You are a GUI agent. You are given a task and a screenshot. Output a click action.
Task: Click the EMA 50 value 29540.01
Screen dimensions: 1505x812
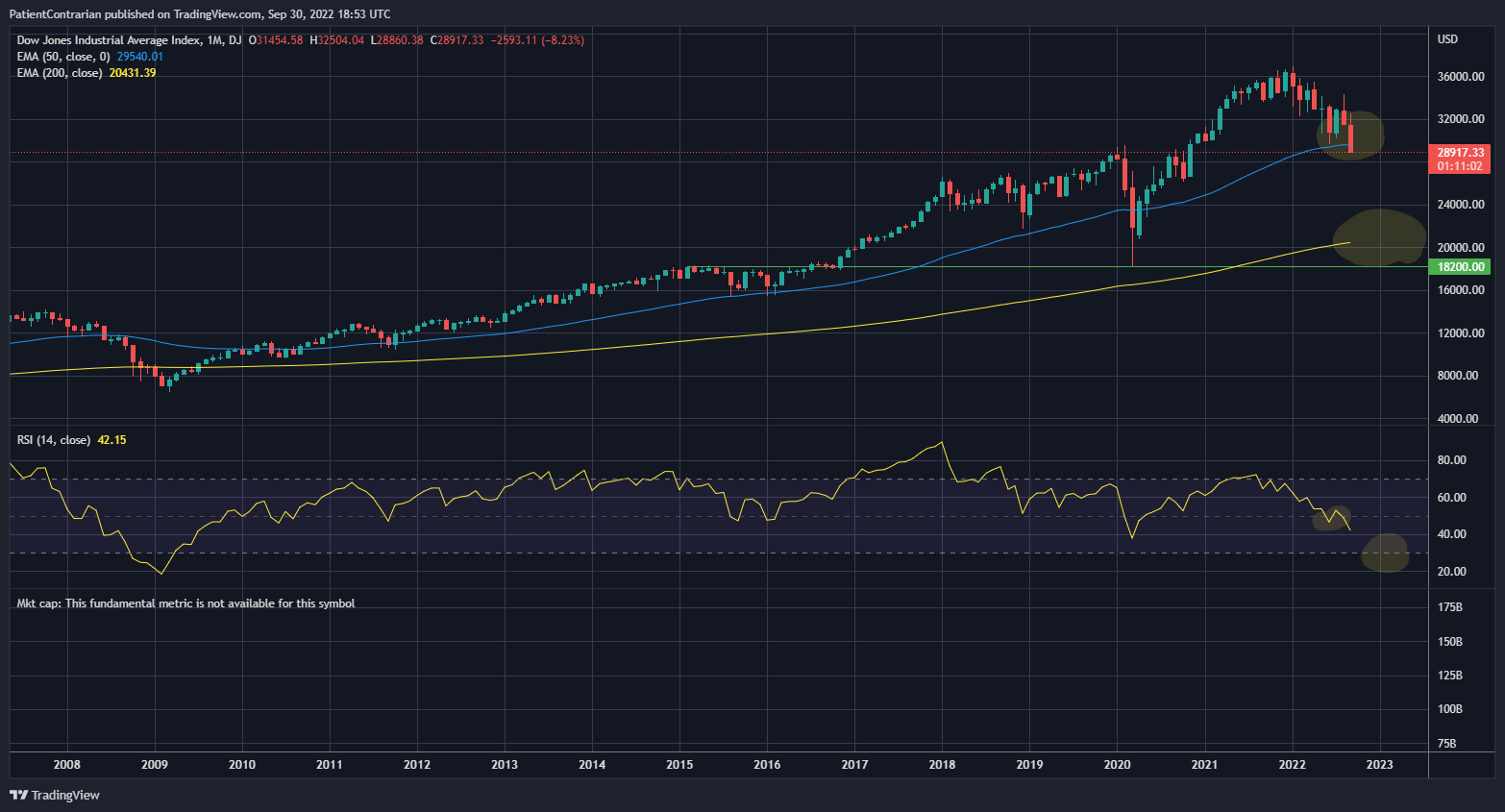pos(140,57)
